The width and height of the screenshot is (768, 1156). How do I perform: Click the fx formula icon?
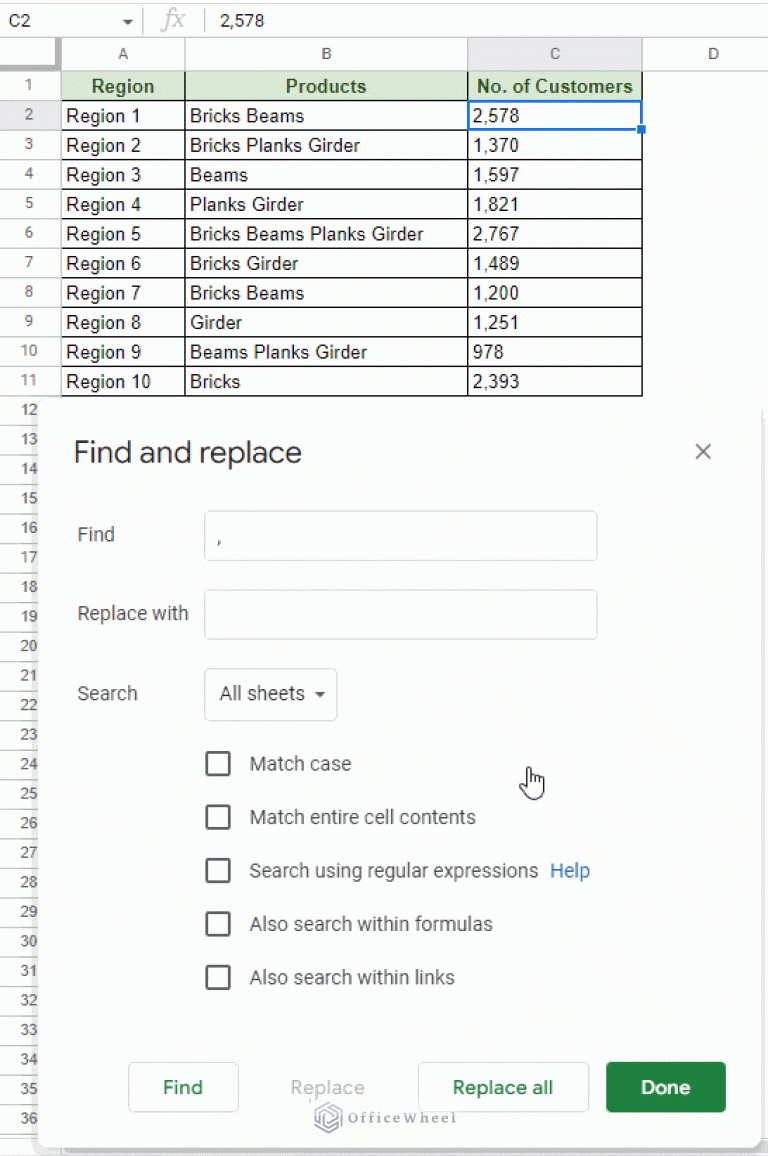(175, 20)
